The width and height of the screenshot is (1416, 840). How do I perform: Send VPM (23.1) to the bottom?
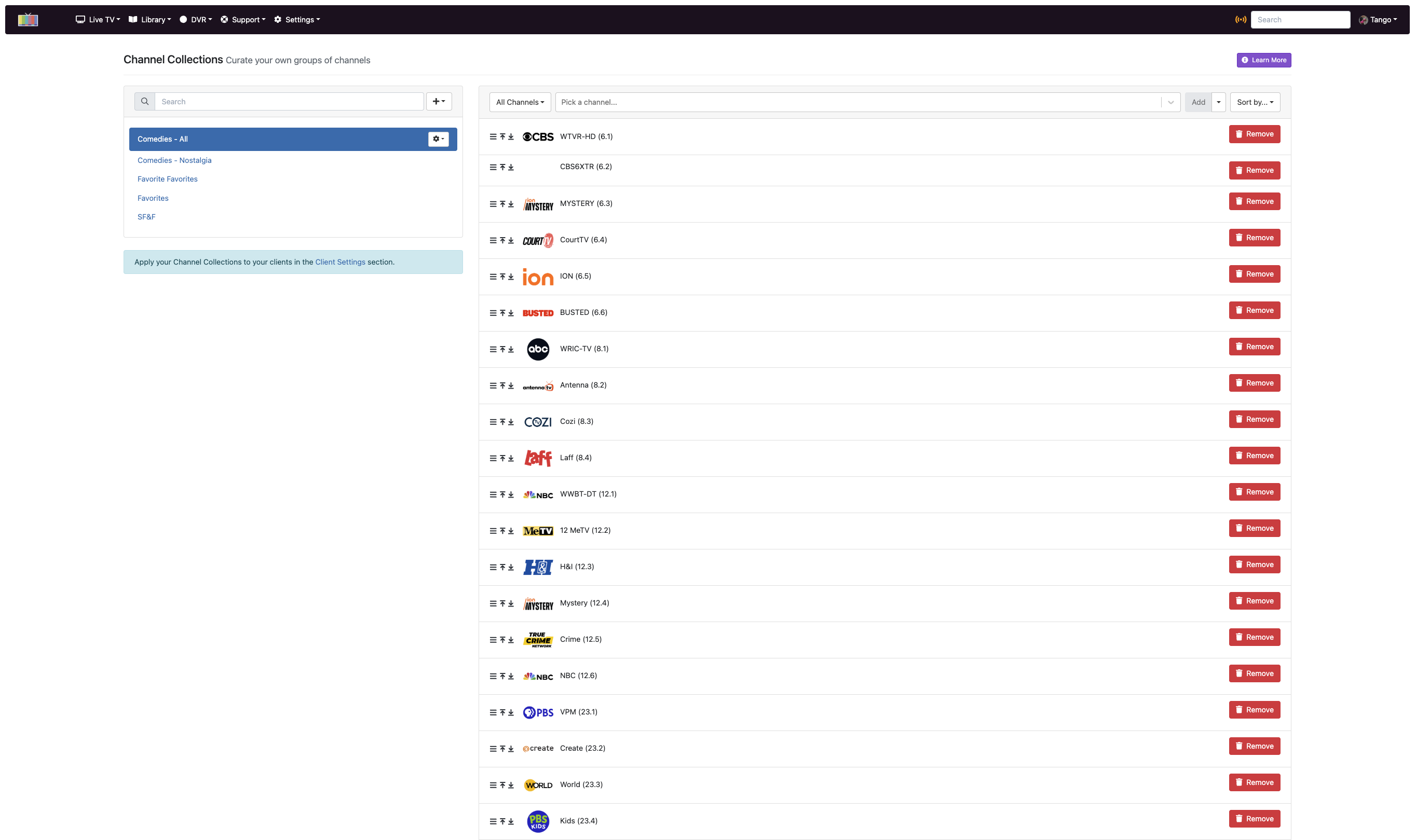(x=511, y=712)
